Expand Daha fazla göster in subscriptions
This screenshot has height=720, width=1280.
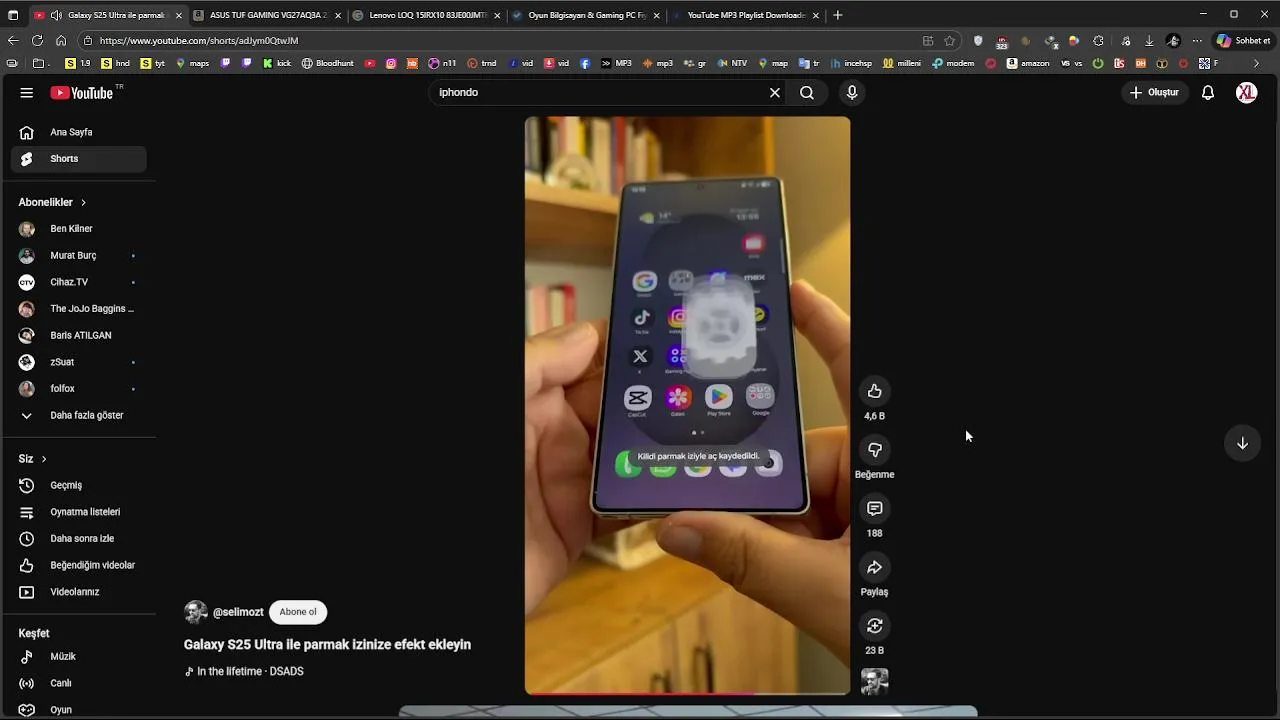[x=78, y=415]
